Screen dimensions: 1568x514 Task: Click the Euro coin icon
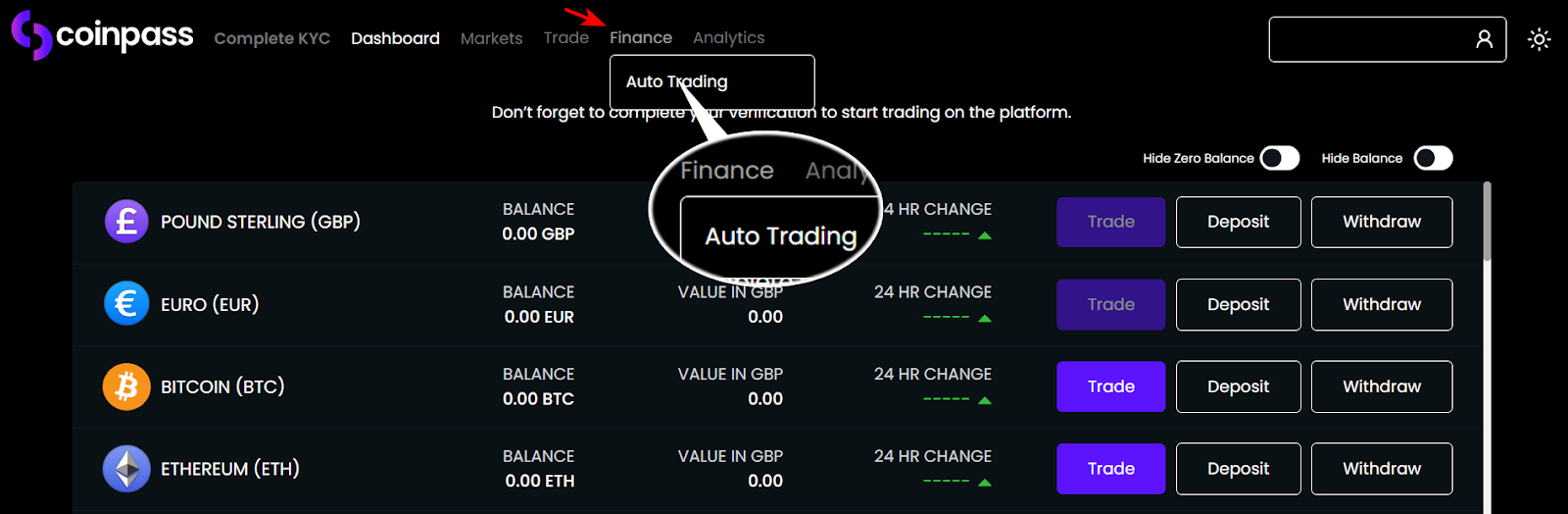(x=126, y=304)
